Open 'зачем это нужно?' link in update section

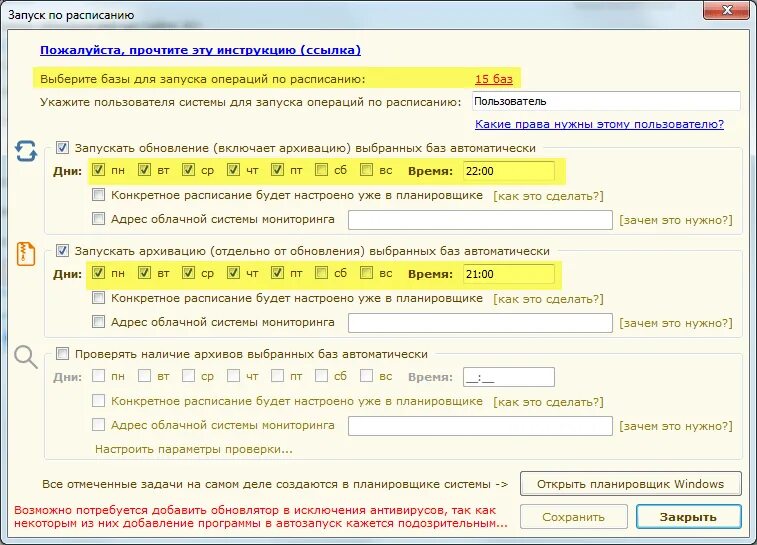pyautogui.click(x=675, y=220)
